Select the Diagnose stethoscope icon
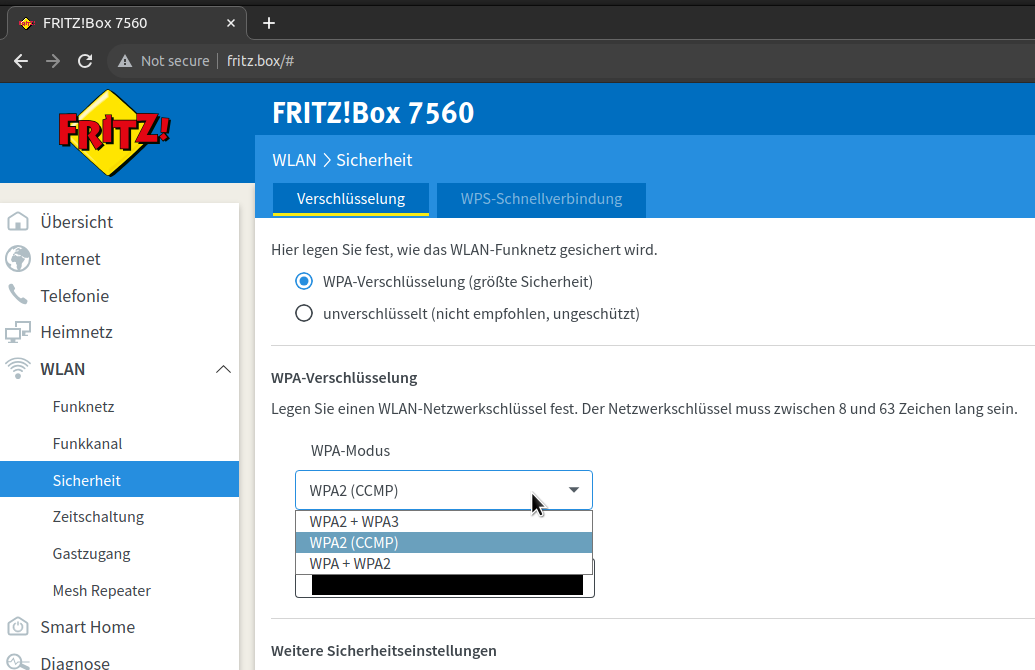This screenshot has width=1035, height=670. pos(19,662)
